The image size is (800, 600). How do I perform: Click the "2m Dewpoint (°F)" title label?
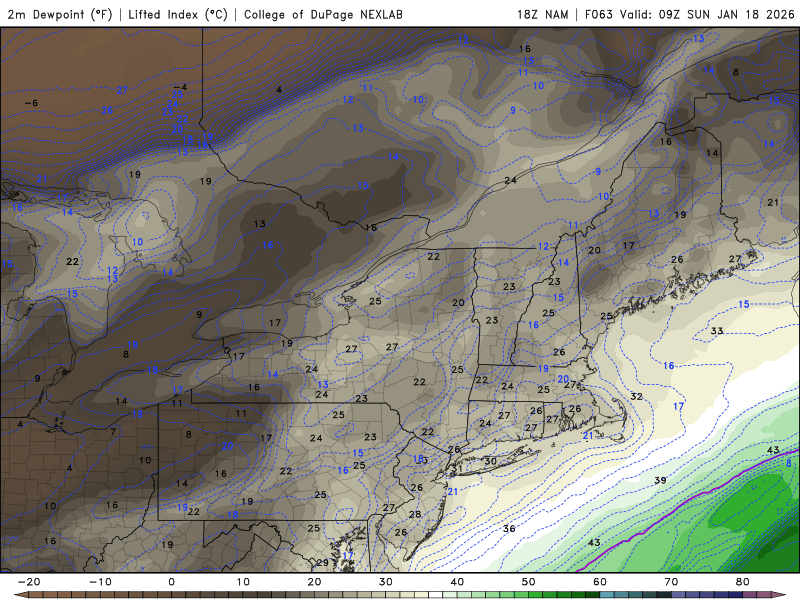point(60,14)
